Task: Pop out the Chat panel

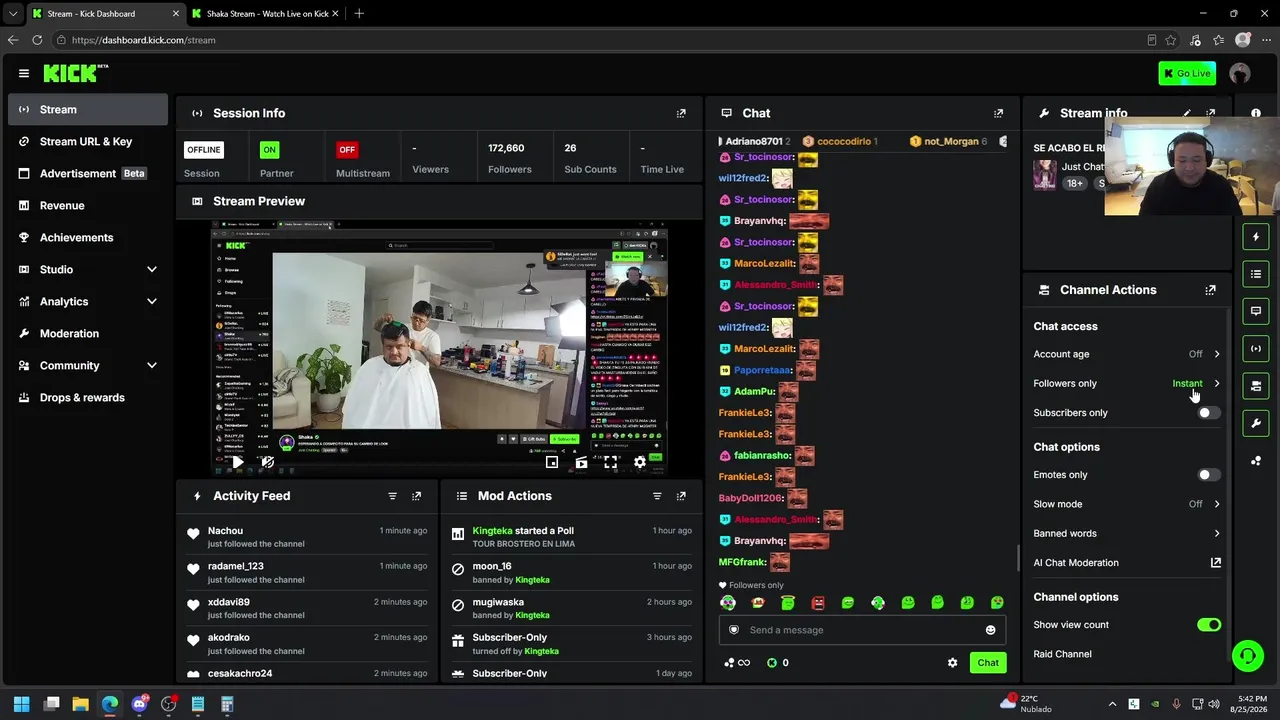Action: pos(998,113)
